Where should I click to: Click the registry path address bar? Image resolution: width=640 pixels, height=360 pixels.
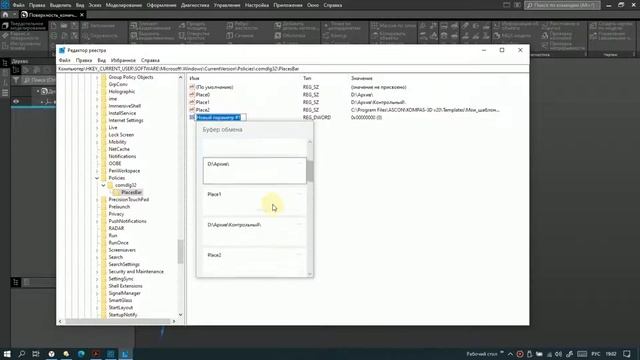[x=293, y=69]
